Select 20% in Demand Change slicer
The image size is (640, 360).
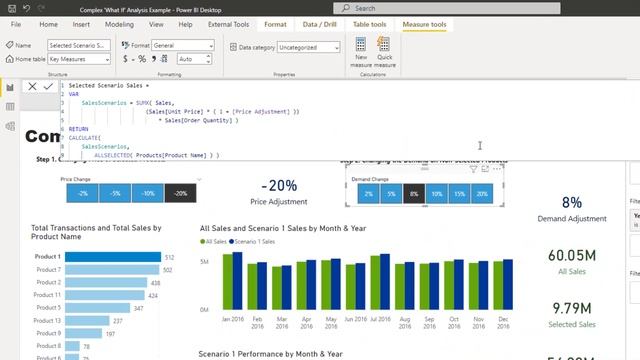point(482,193)
